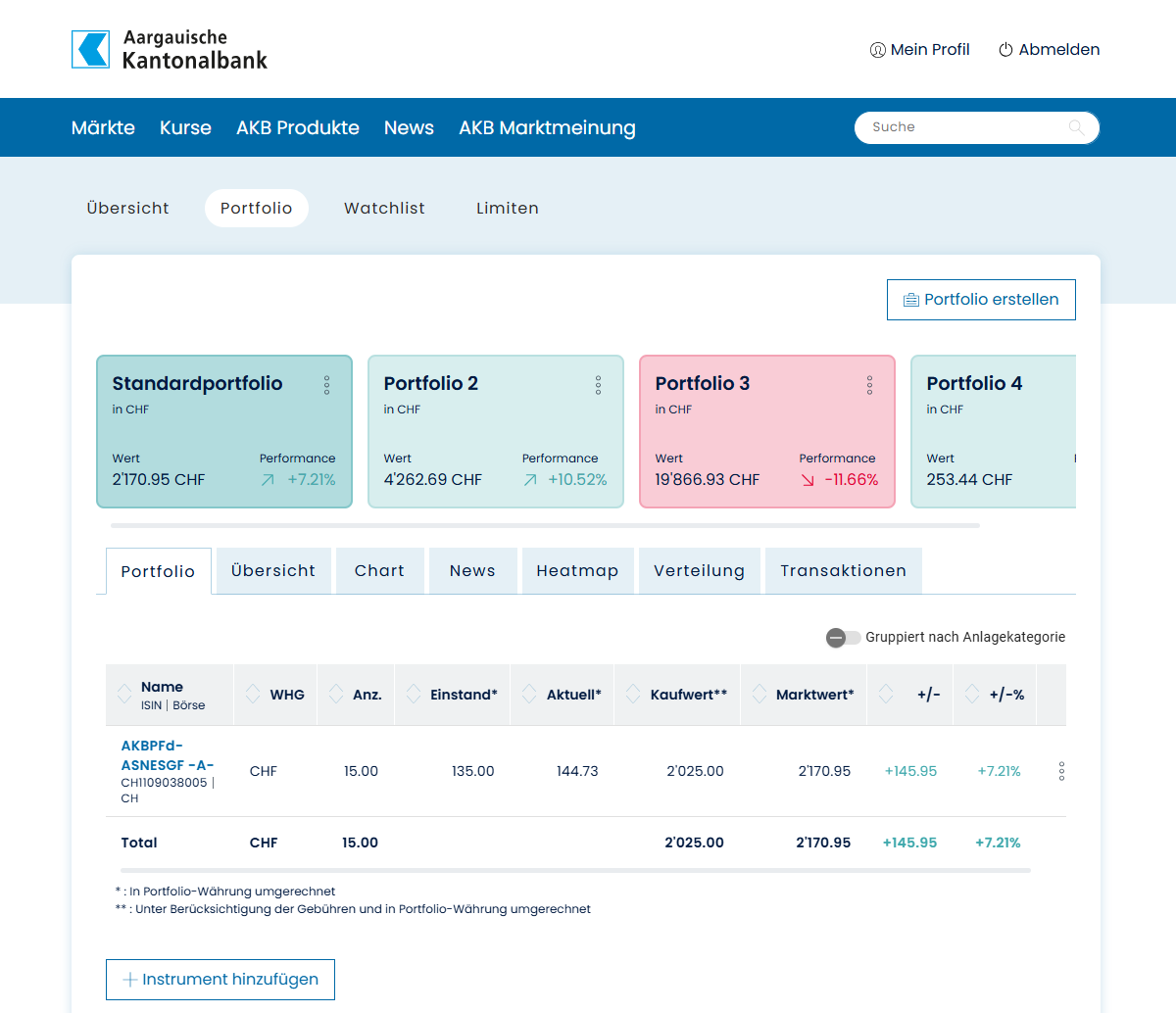Select the Standardportfolio card
The image size is (1176, 1013).
224,432
